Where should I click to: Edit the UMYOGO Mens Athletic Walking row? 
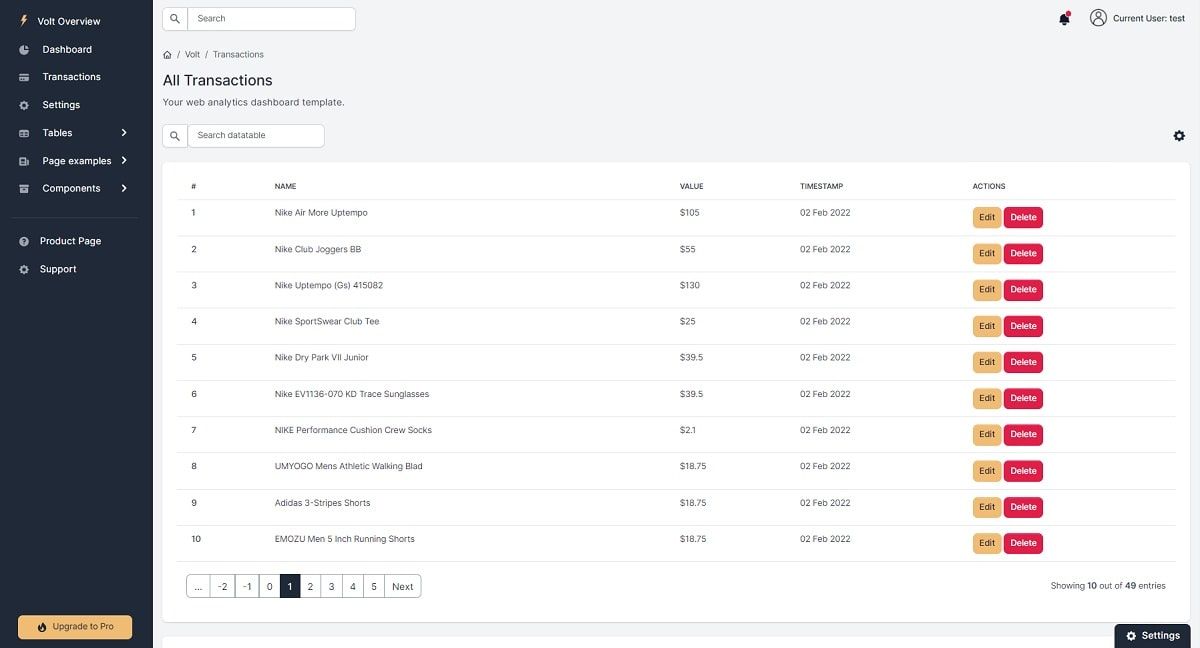[987, 471]
